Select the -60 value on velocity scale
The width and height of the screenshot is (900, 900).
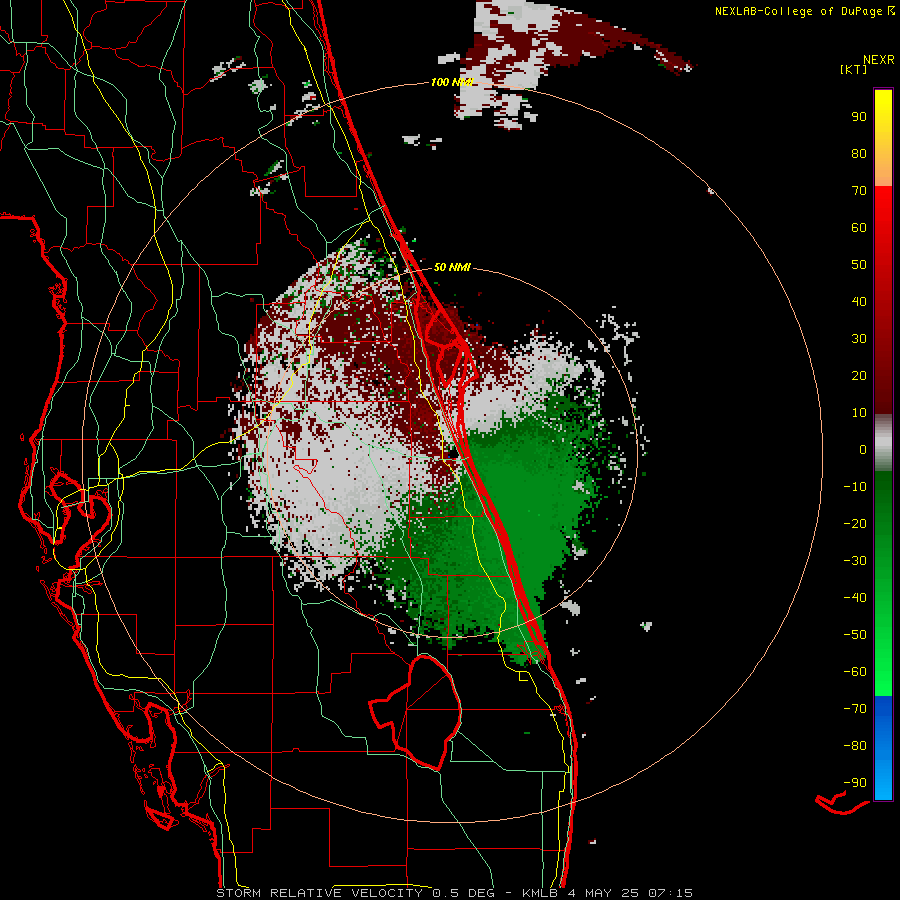point(855,672)
